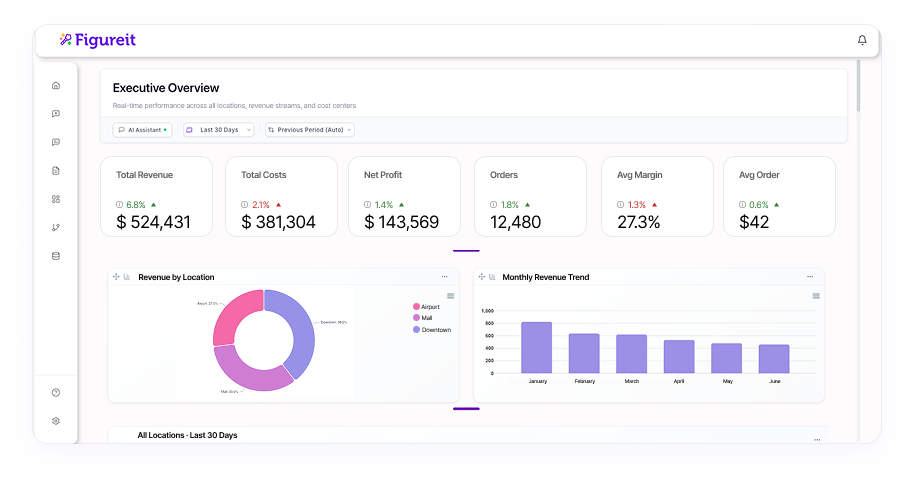Image resolution: width=914 pixels, height=484 pixels.
Task: Select the Net Profit card
Action: point(405,197)
